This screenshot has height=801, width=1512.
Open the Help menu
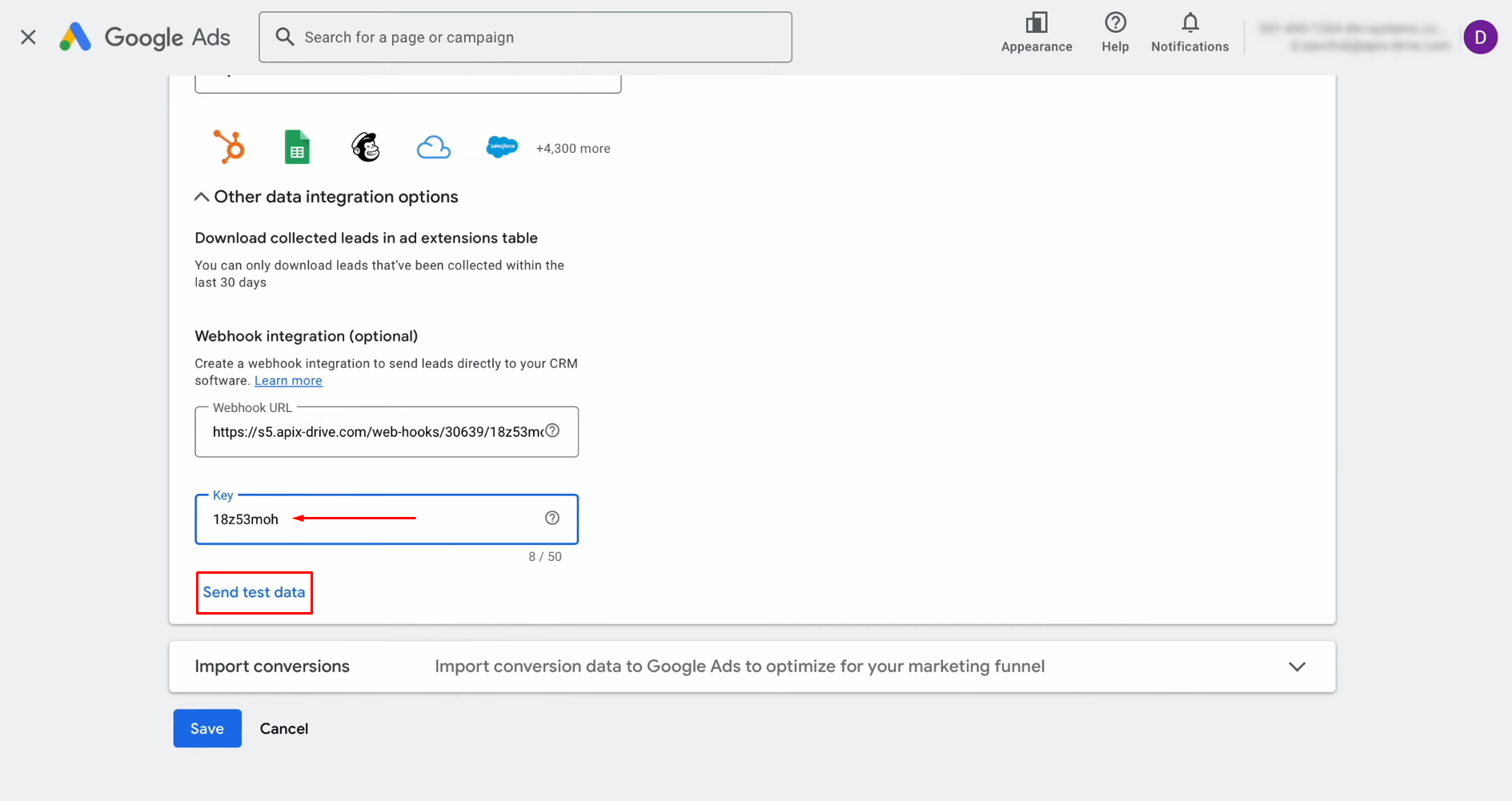(x=1114, y=32)
